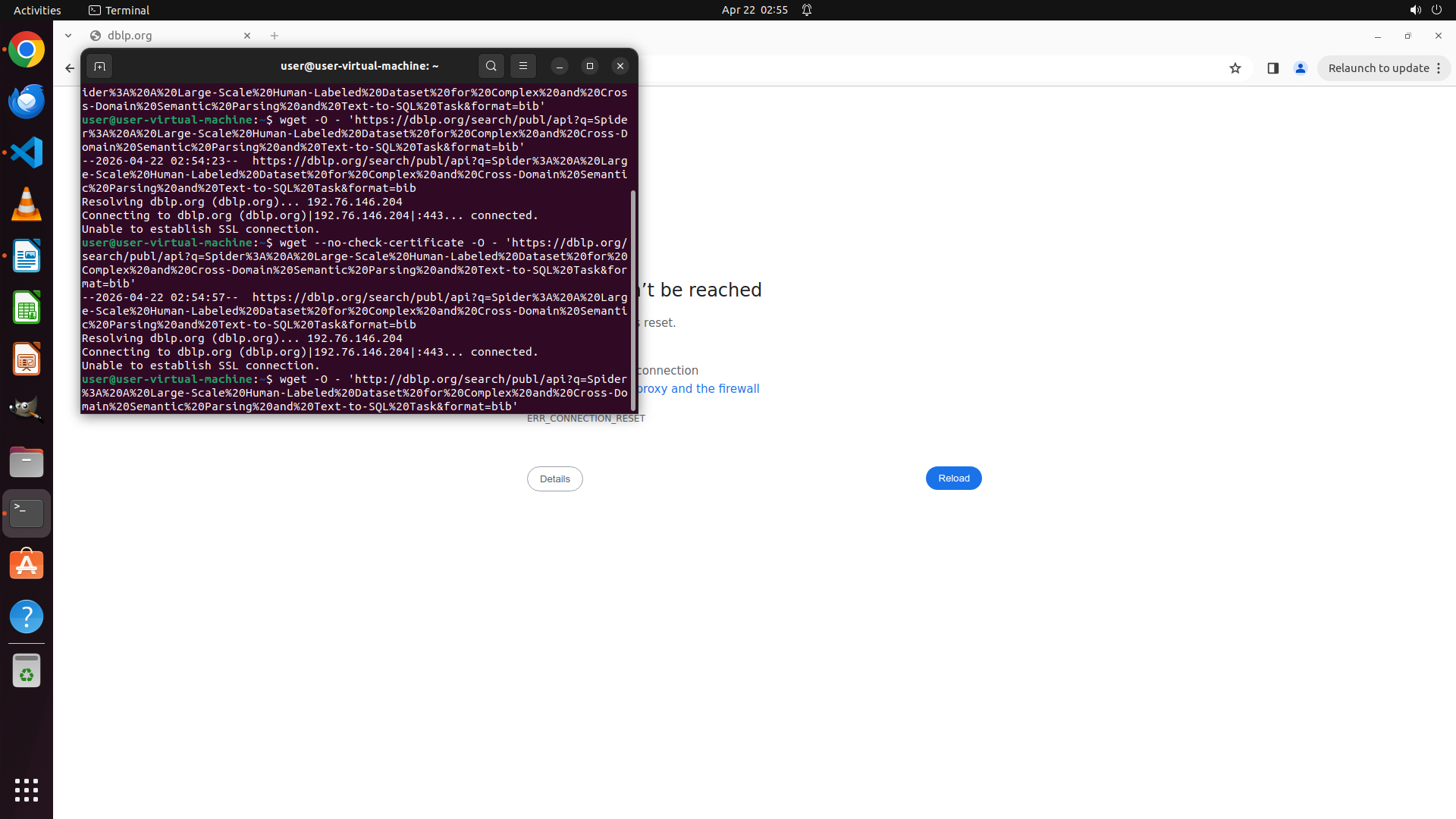Screen dimensions: 1456x819
Task: Toggle the notification bell indicator
Action: coord(807,10)
